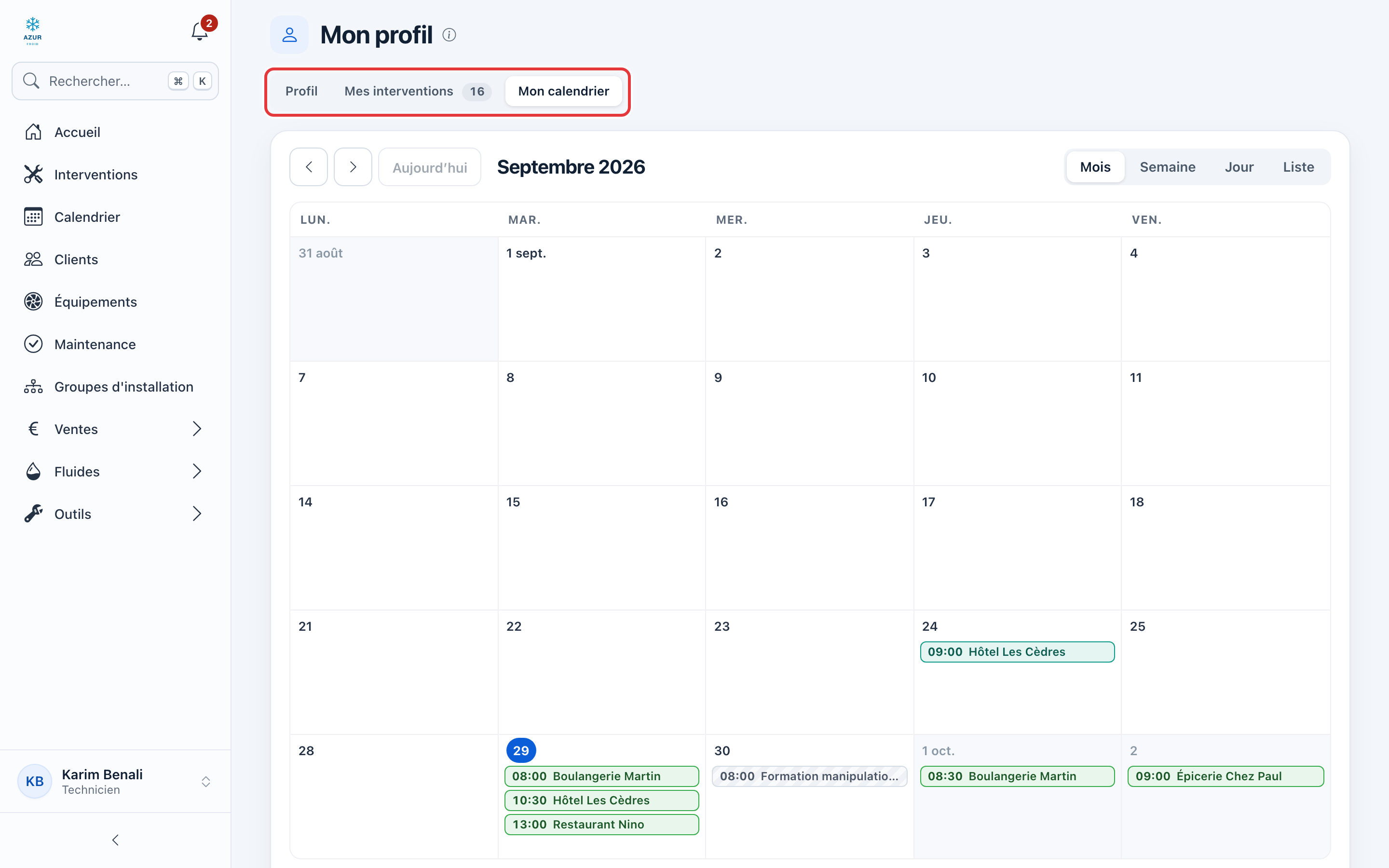Open the Mes interventions tab
This screenshot has width=1389, height=868.
click(x=417, y=91)
